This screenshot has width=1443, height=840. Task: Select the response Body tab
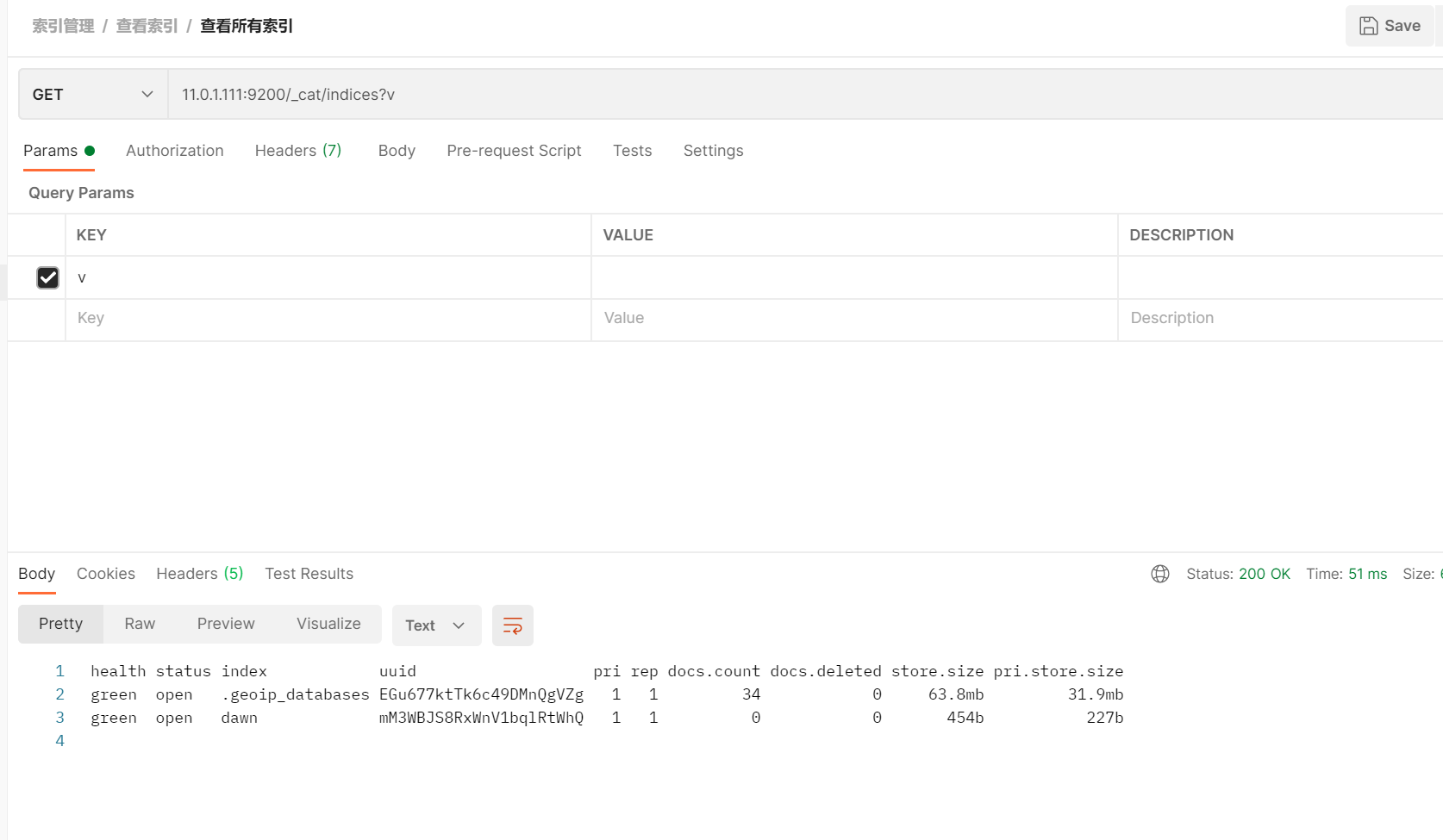(x=36, y=574)
